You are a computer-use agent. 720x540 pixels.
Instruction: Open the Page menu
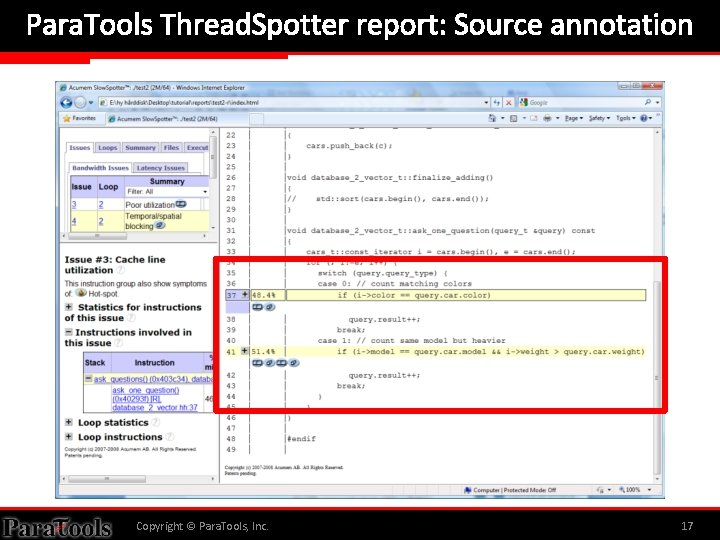point(573,118)
